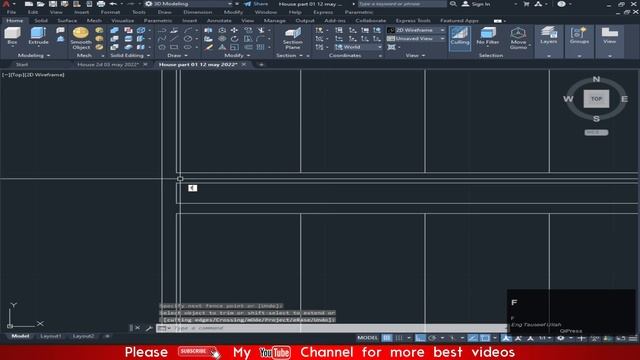Image resolution: width=640 pixels, height=360 pixels.
Task: Open the Home ribbon tab
Action: click(15, 20)
